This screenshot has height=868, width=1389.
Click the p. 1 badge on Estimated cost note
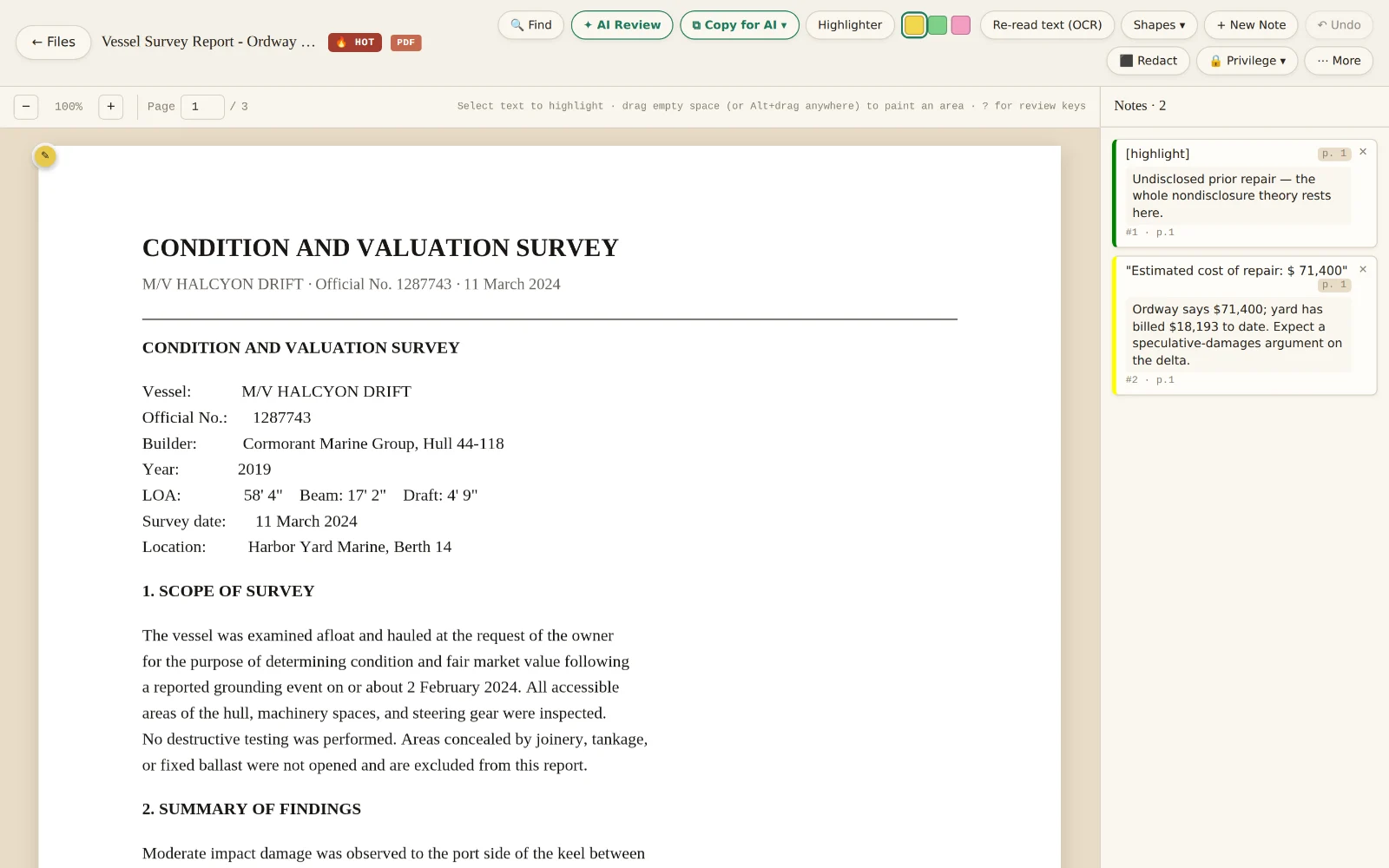point(1334,285)
